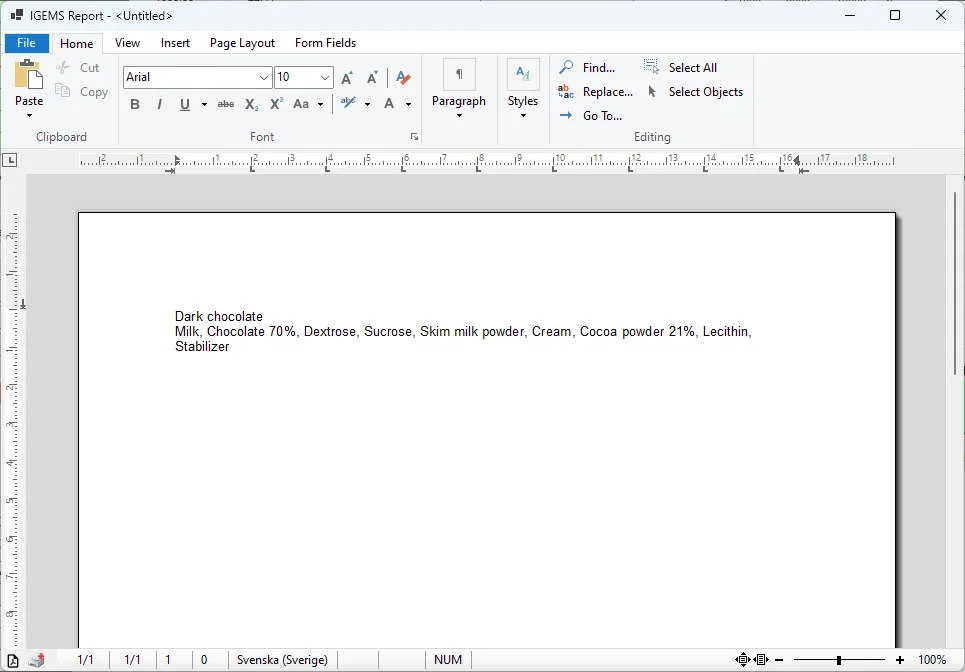Click the IGEMS app icon in title bar
Screen dimensions: 965x672
click(17, 15)
